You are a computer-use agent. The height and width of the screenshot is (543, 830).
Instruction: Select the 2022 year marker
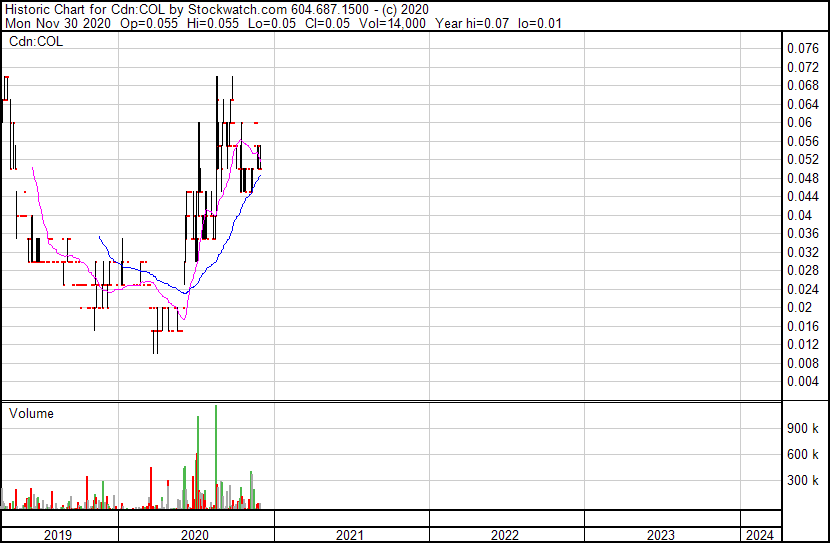pyautogui.click(x=505, y=535)
